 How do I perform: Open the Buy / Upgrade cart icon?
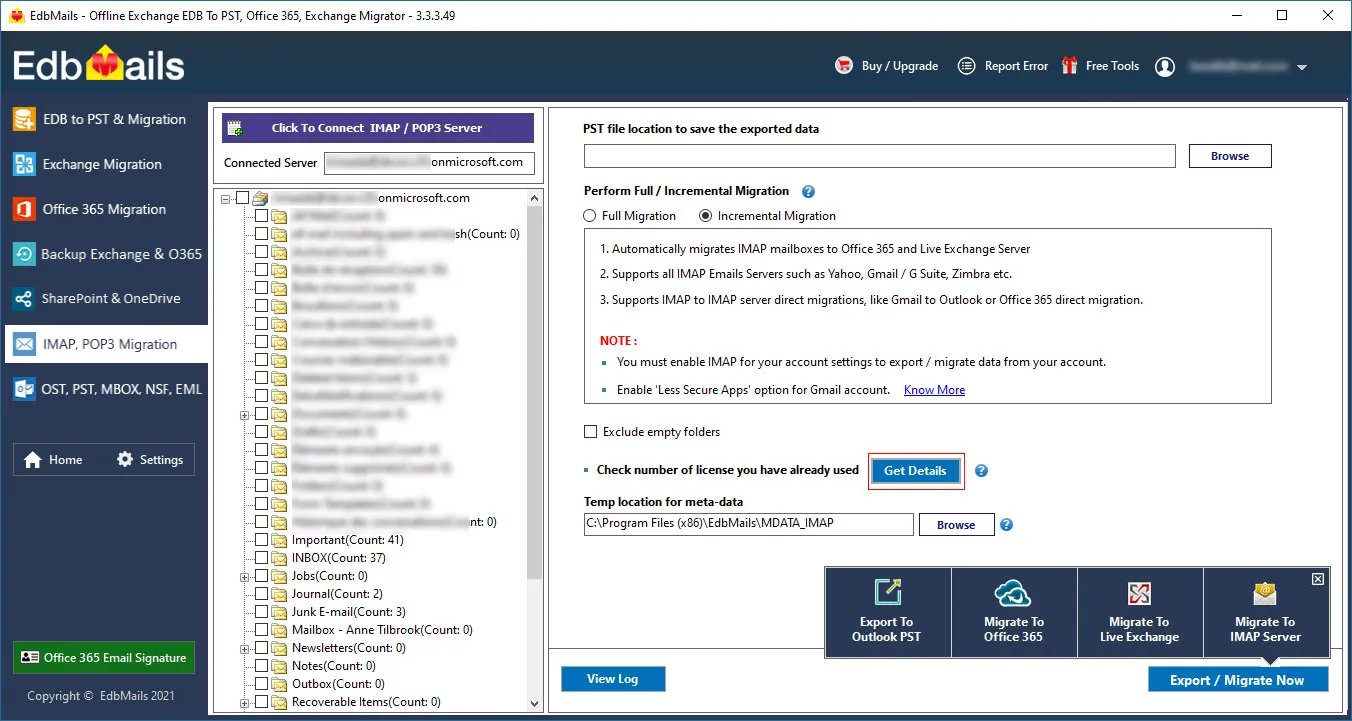845,66
